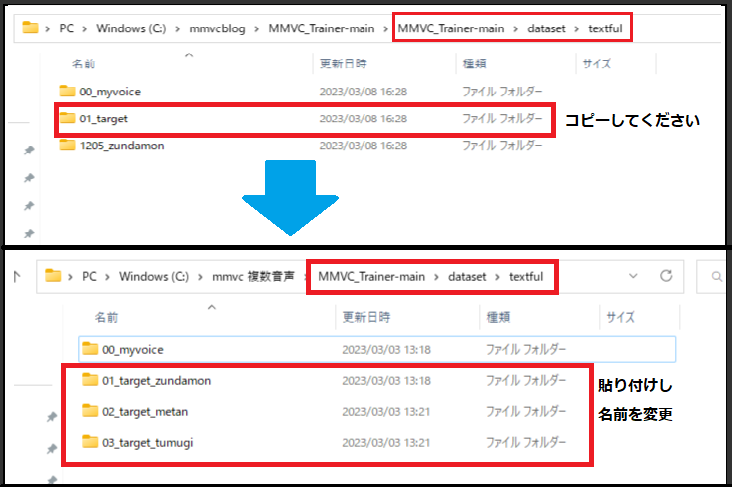The height and width of the screenshot is (490, 738).
Task: Click the 2023/03/08 16:28 date of 01_target
Action: 363,119
